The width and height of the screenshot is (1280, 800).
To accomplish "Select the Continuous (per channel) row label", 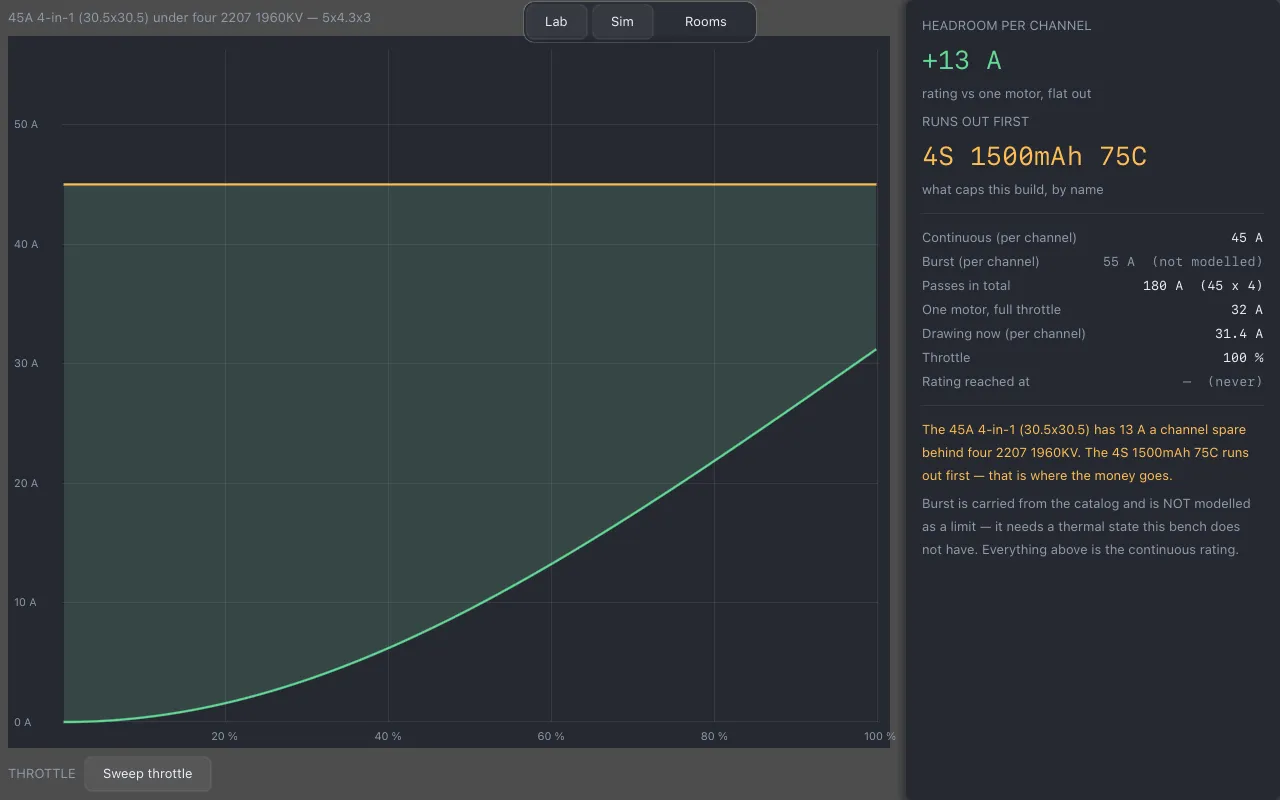I will tap(999, 238).
